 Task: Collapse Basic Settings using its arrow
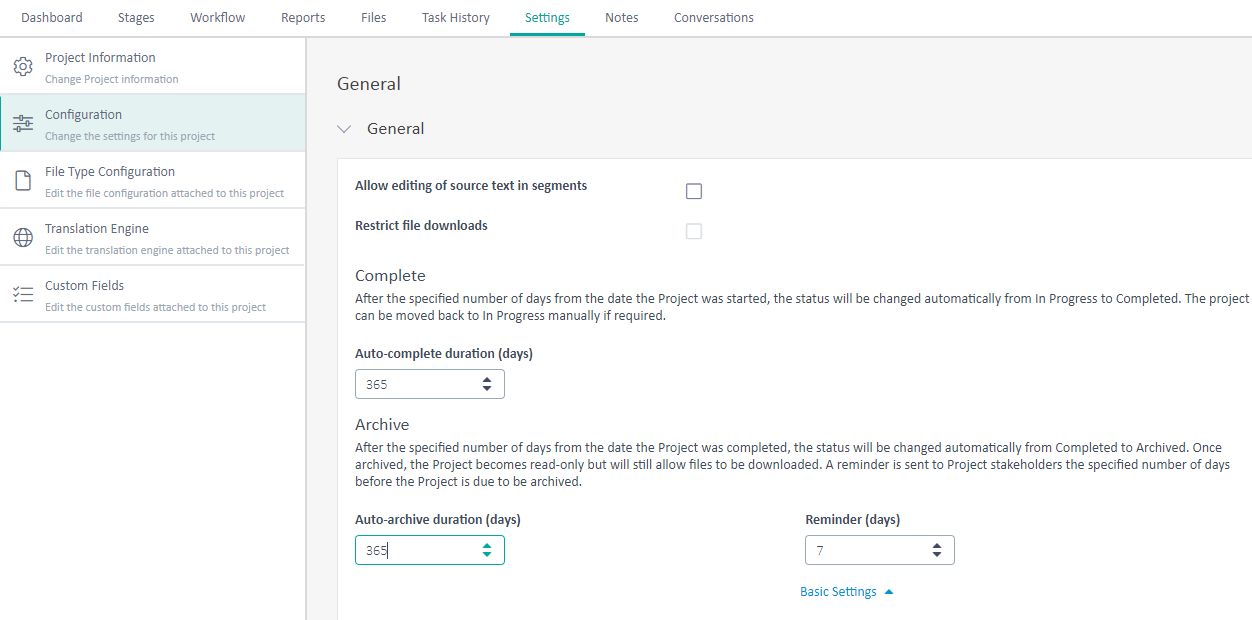[888, 591]
